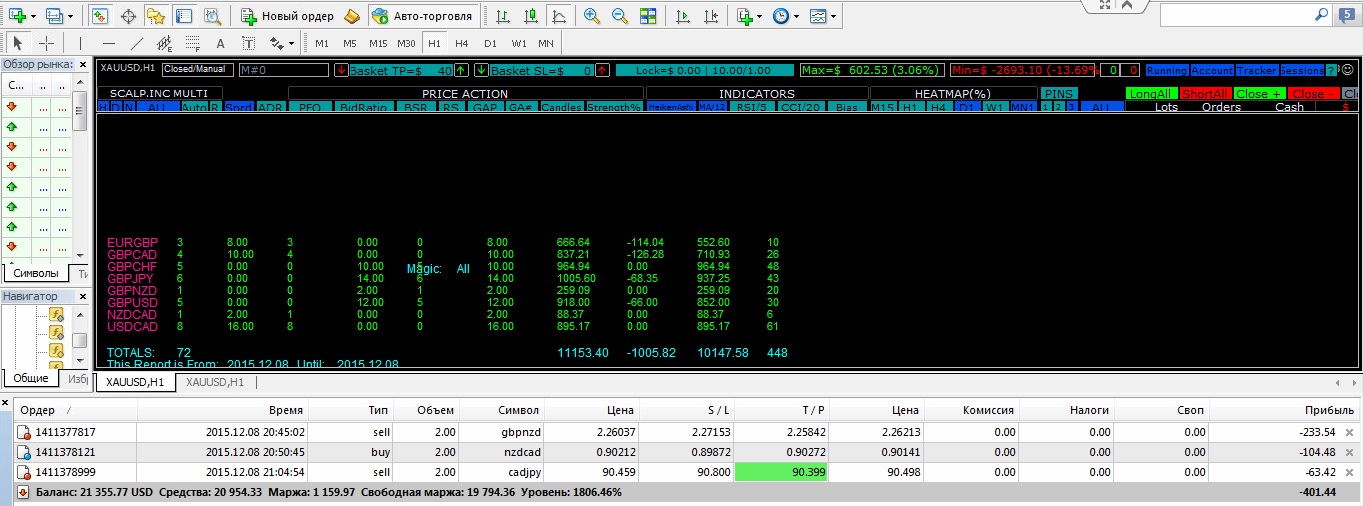Screen dimensions: 1363x506
Task: Open the Символы tab in Market Watch
Action: tap(36, 273)
